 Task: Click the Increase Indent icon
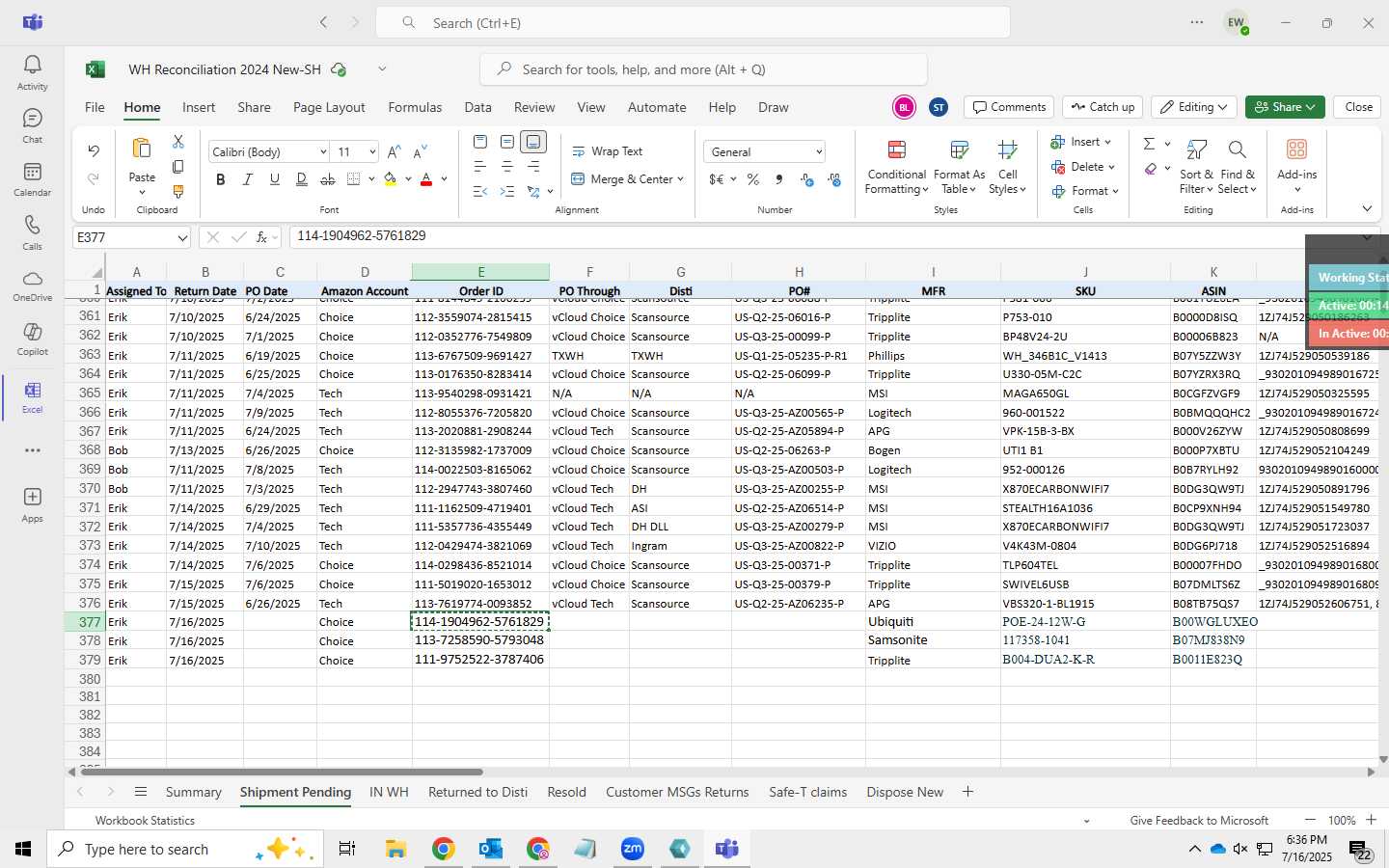coord(507,192)
